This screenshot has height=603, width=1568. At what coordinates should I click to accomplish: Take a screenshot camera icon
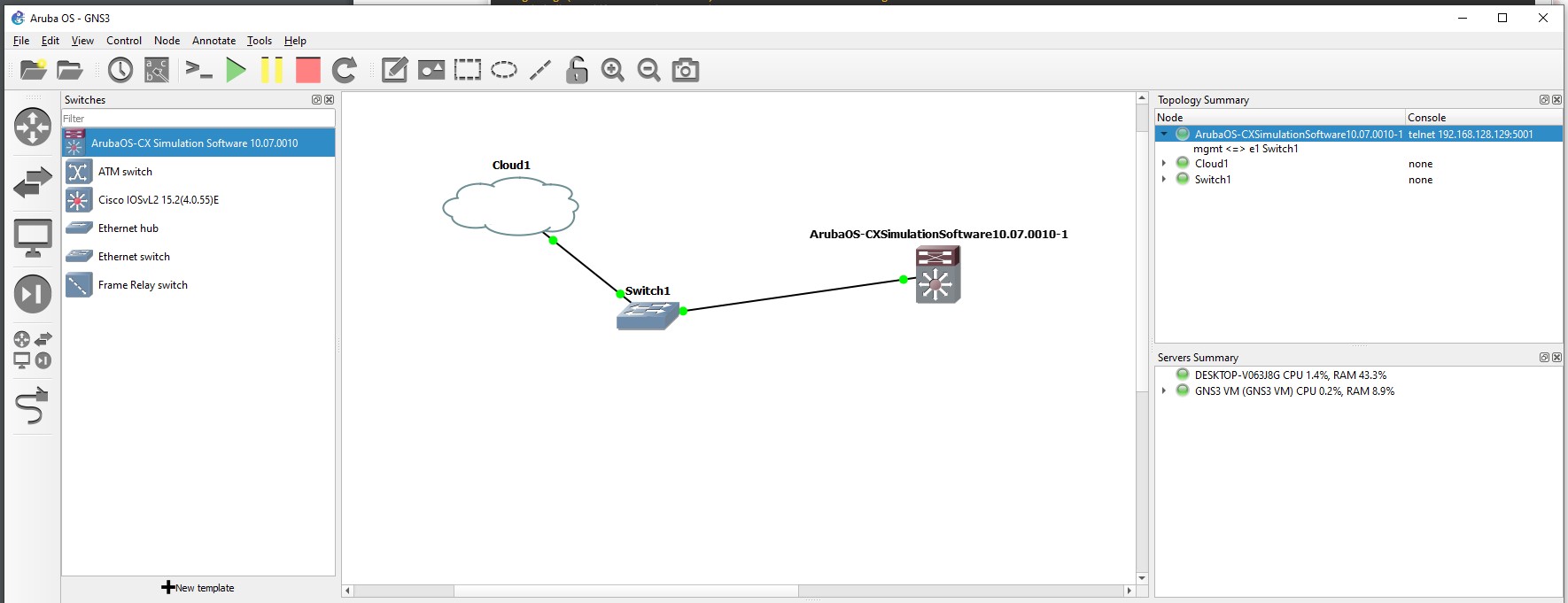pyautogui.click(x=686, y=70)
